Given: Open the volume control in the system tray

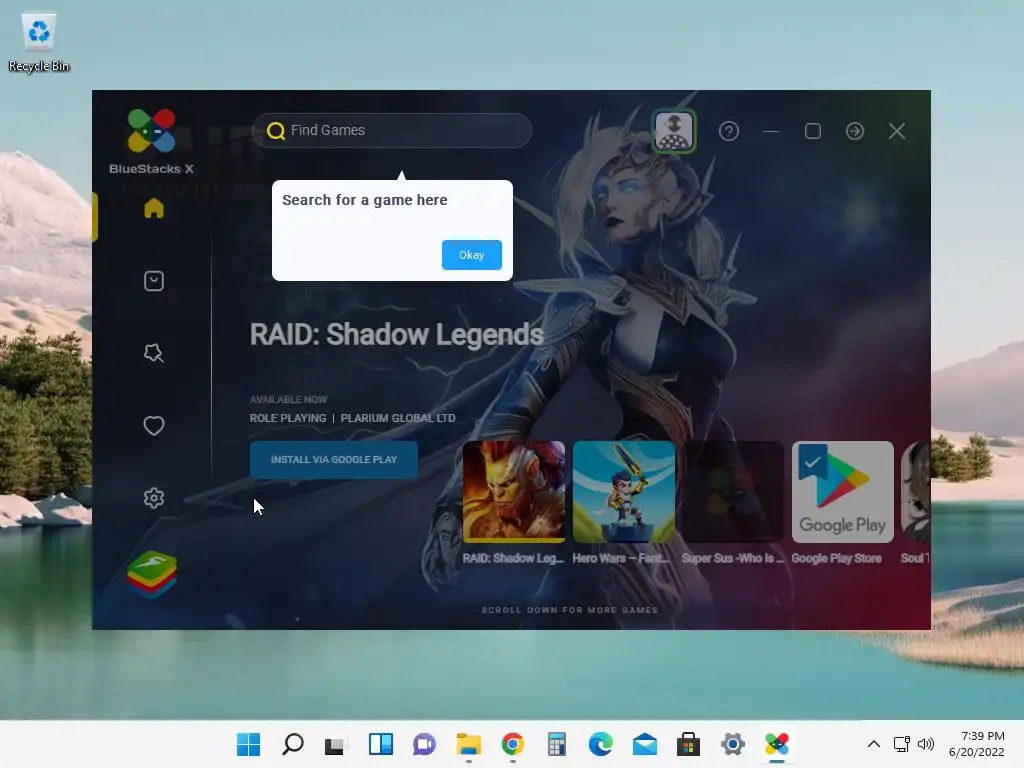Looking at the screenshot, I should click(925, 744).
